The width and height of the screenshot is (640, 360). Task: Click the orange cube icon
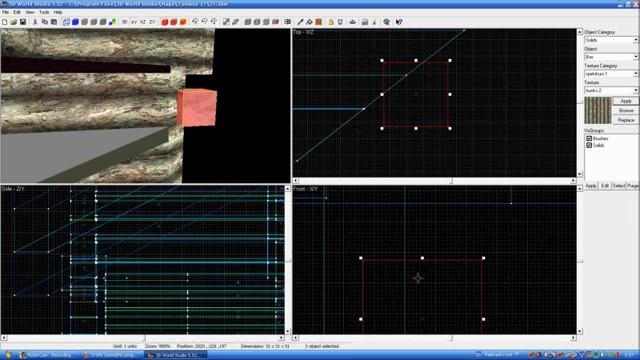183,22
